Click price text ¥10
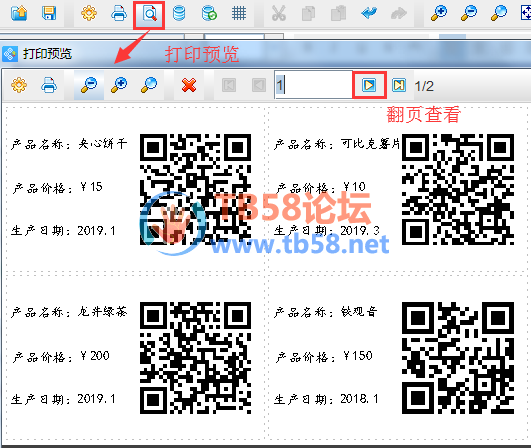This screenshot has width=531, height=448. point(355,187)
